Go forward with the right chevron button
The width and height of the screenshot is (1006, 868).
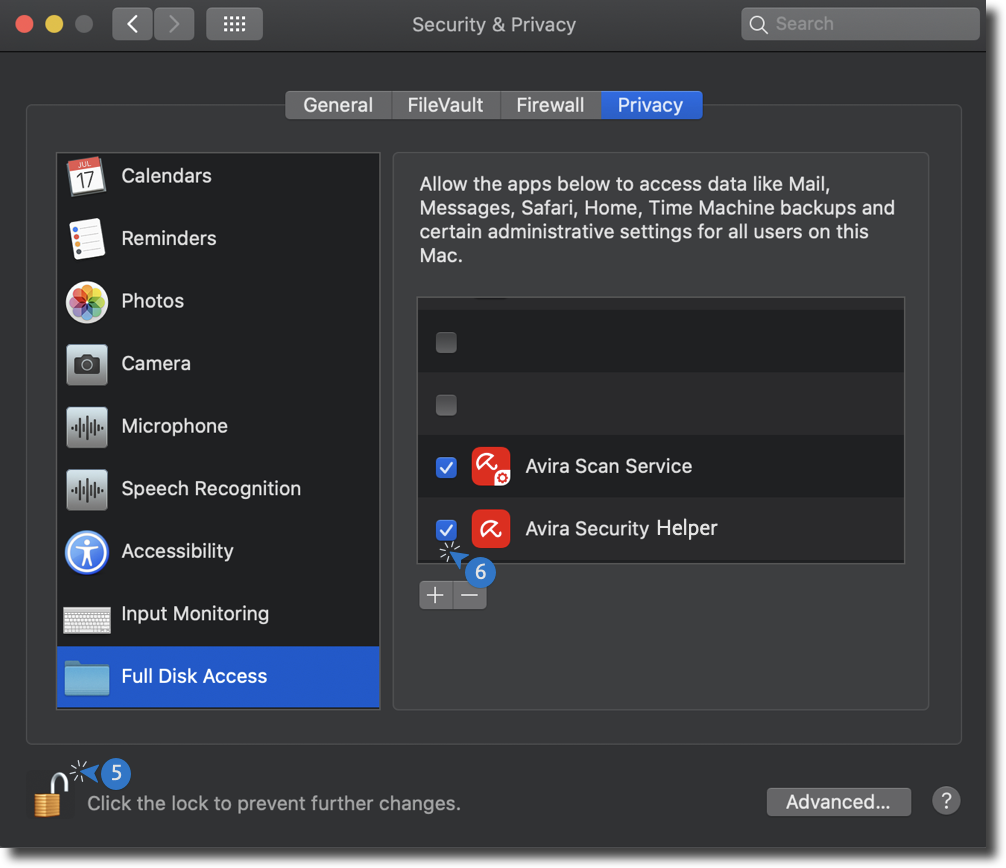tap(174, 24)
